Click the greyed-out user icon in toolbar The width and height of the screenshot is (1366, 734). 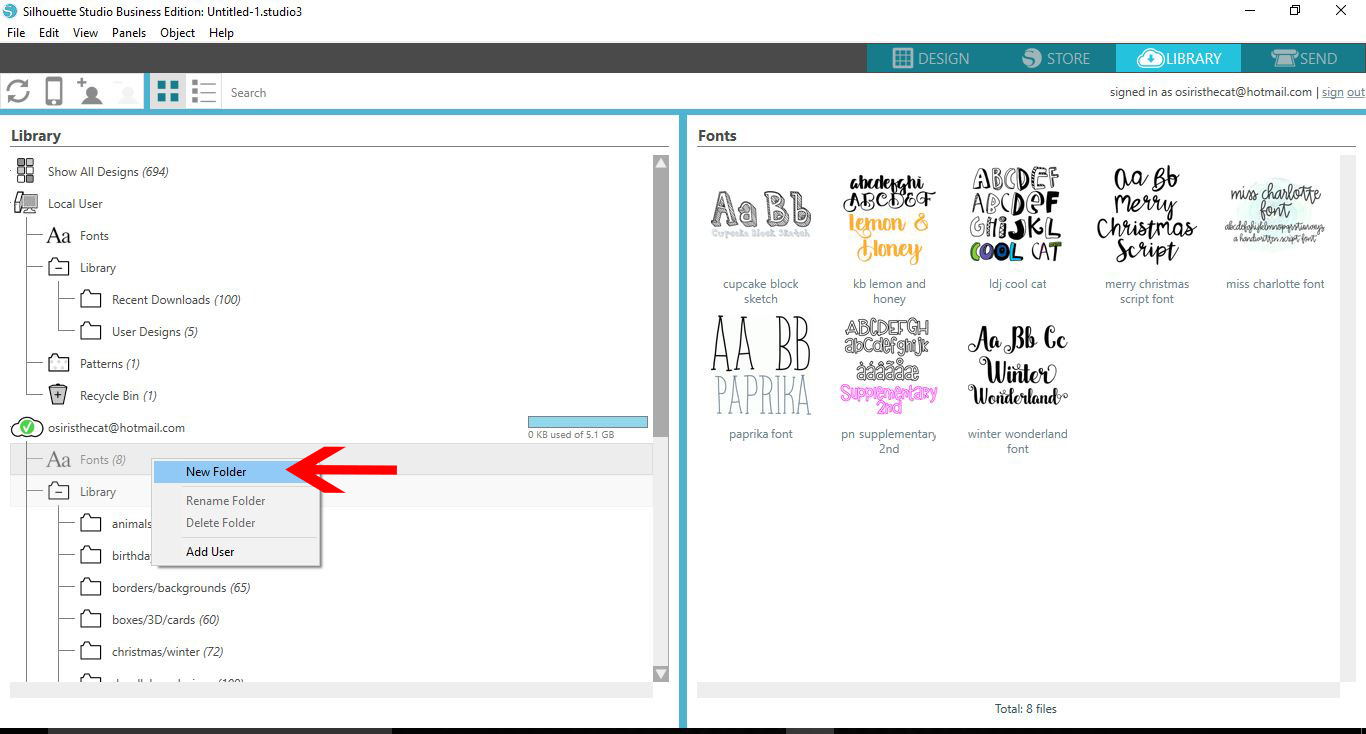[127, 92]
